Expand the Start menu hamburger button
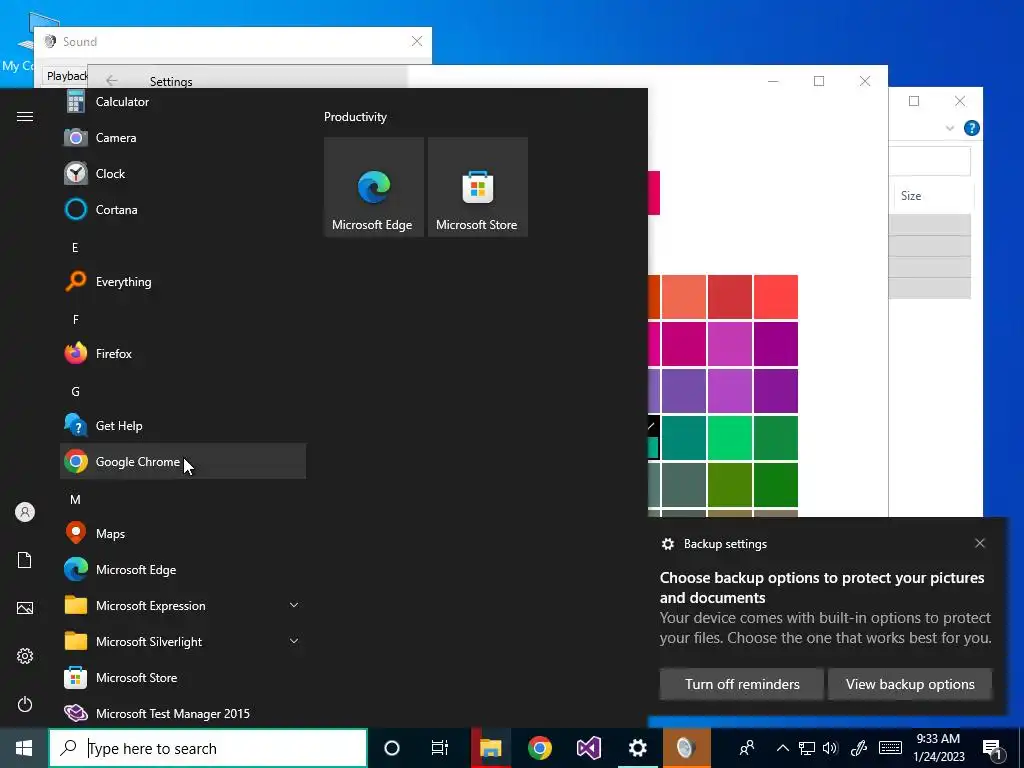The width and height of the screenshot is (1024, 768). click(x=25, y=117)
